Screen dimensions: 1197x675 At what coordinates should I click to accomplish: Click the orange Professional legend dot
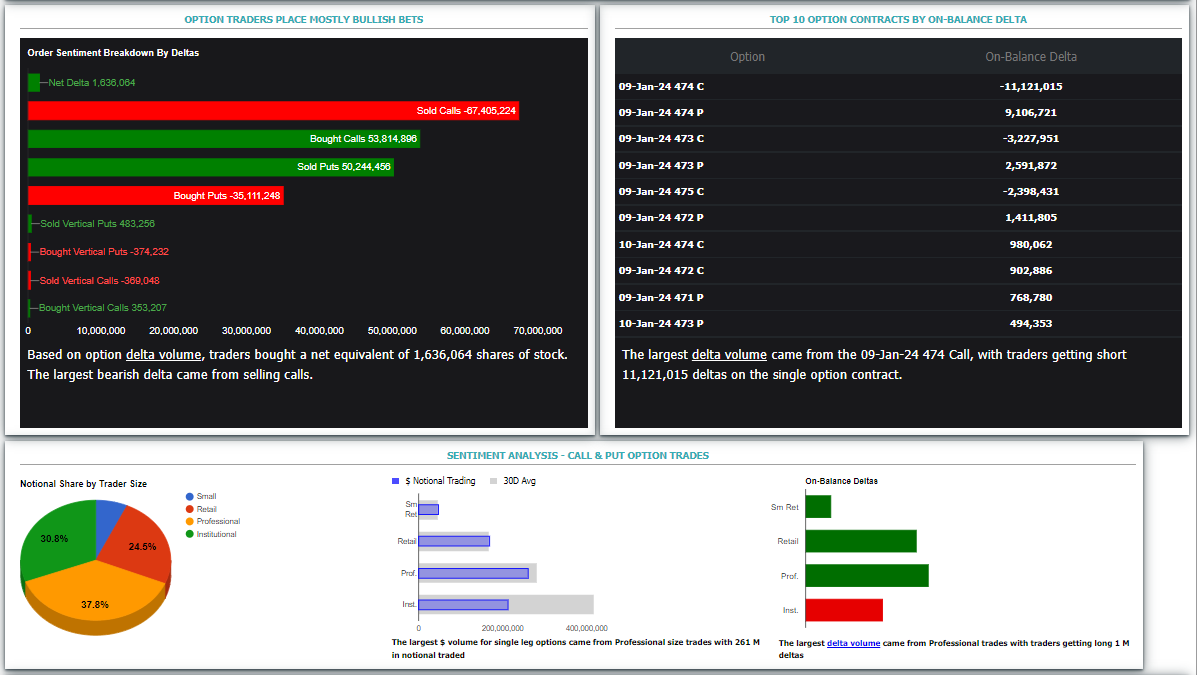[189, 522]
